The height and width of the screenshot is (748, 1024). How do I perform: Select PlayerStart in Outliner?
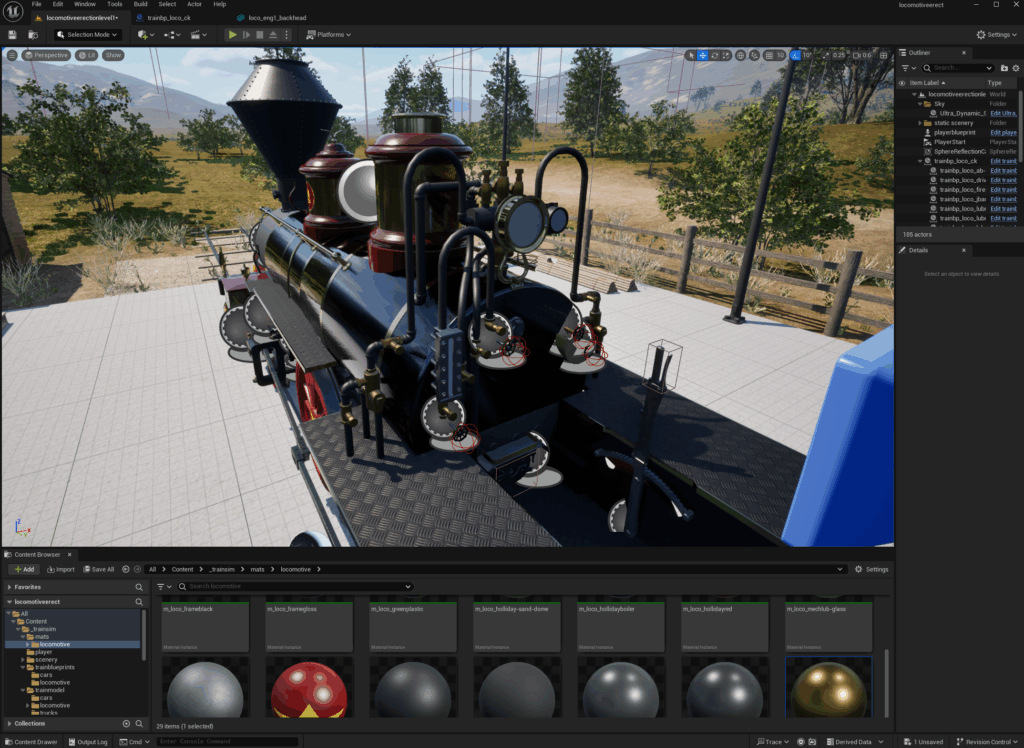point(949,142)
